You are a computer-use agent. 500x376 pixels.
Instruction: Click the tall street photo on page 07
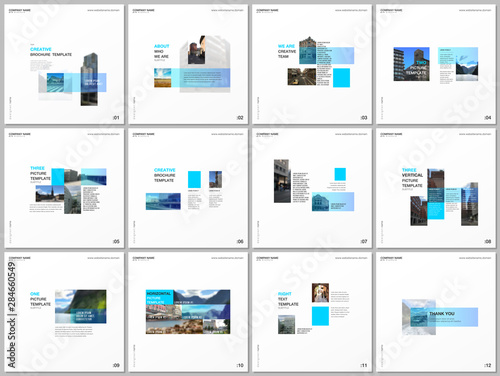click(282, 181)
